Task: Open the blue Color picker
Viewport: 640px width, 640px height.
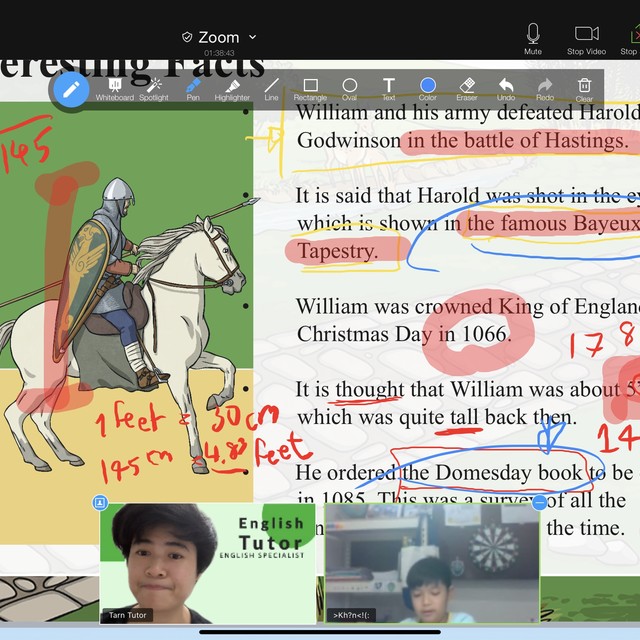Action: pos(428,89)
